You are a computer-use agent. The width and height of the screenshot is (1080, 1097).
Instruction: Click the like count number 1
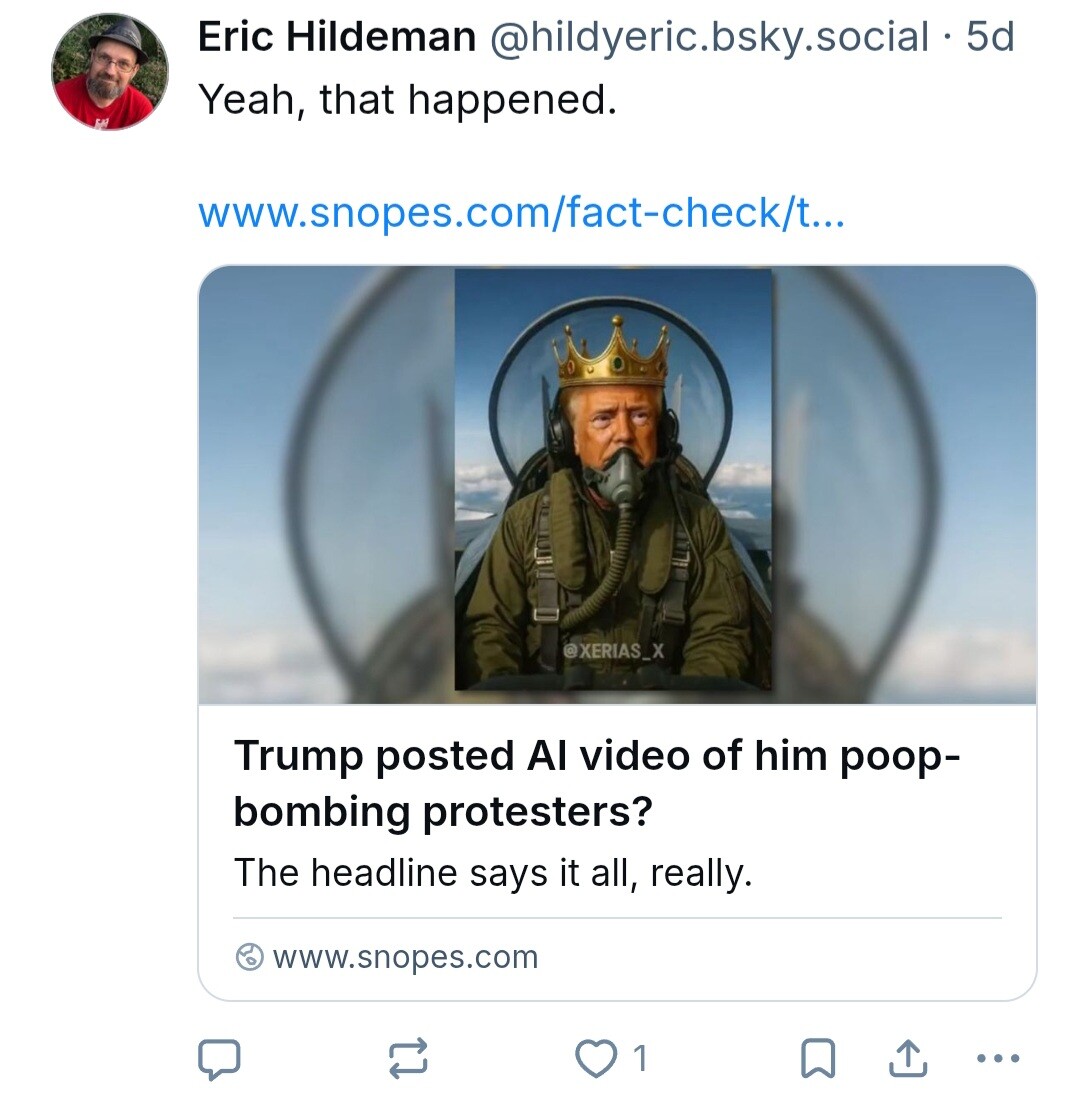point(641,1059)
